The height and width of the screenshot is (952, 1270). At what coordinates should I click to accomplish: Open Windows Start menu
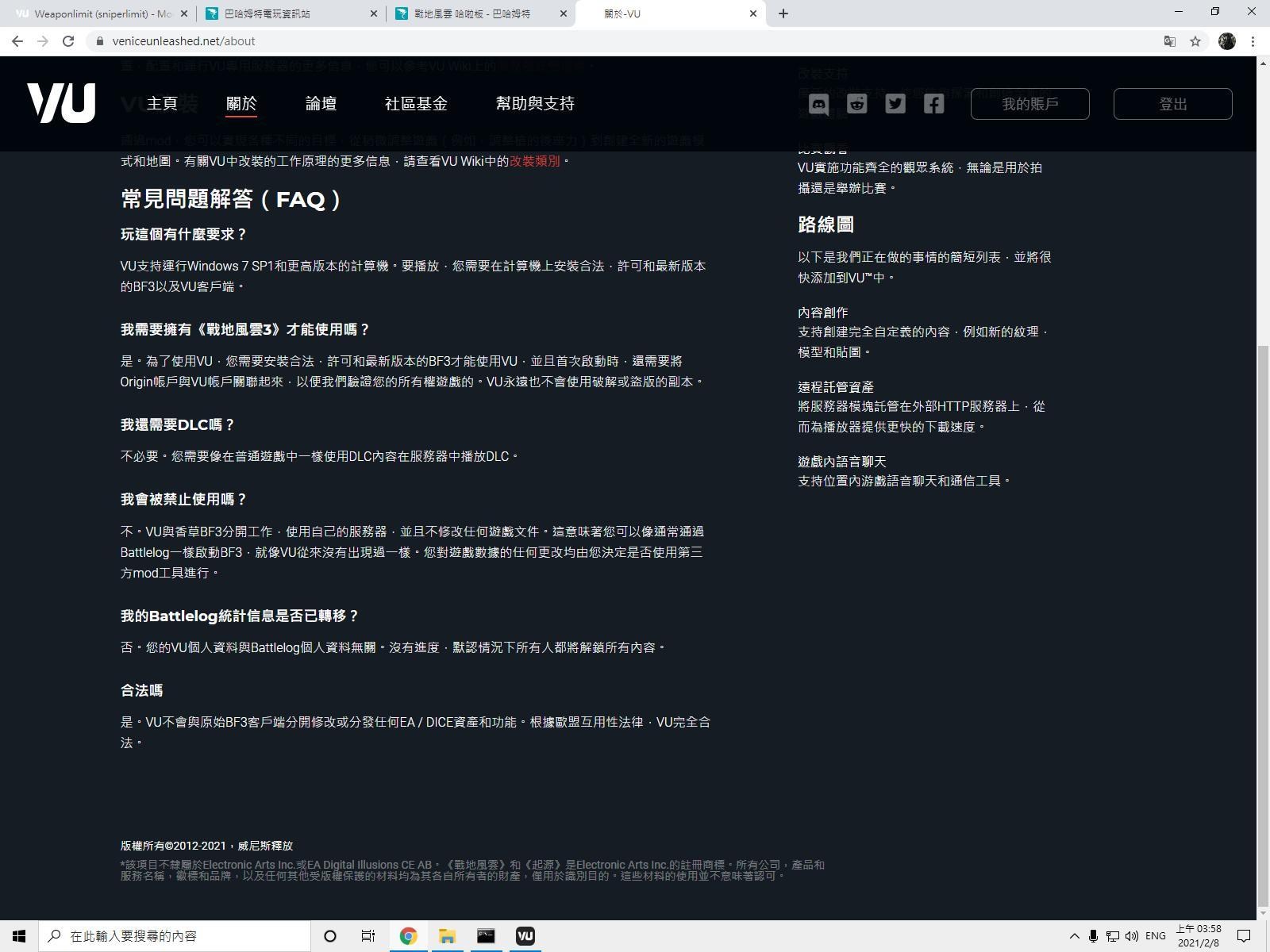[x=19, y=936]
